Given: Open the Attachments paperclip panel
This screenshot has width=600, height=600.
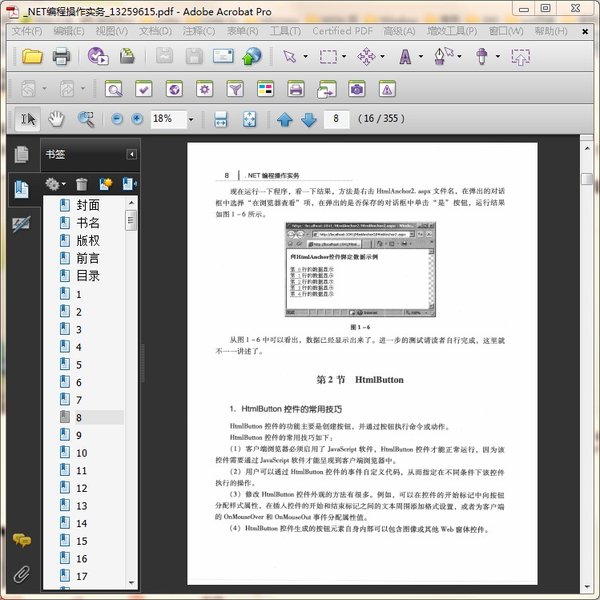Looking at the screenshot, I should point(21,574).
